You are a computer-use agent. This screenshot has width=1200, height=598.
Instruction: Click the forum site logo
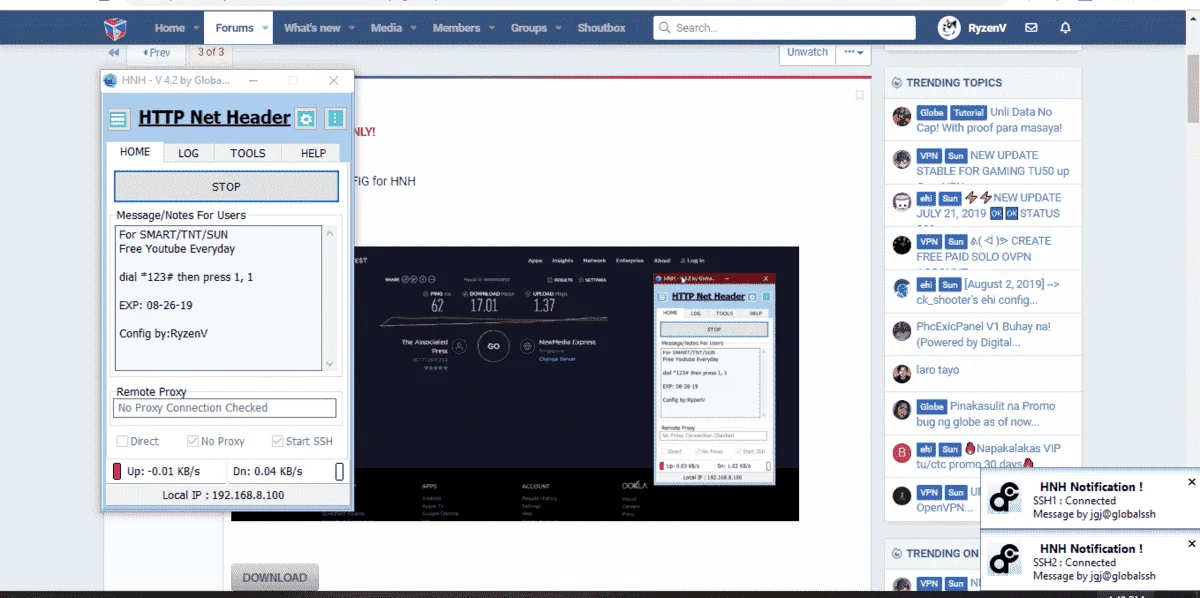coord(116,28)
